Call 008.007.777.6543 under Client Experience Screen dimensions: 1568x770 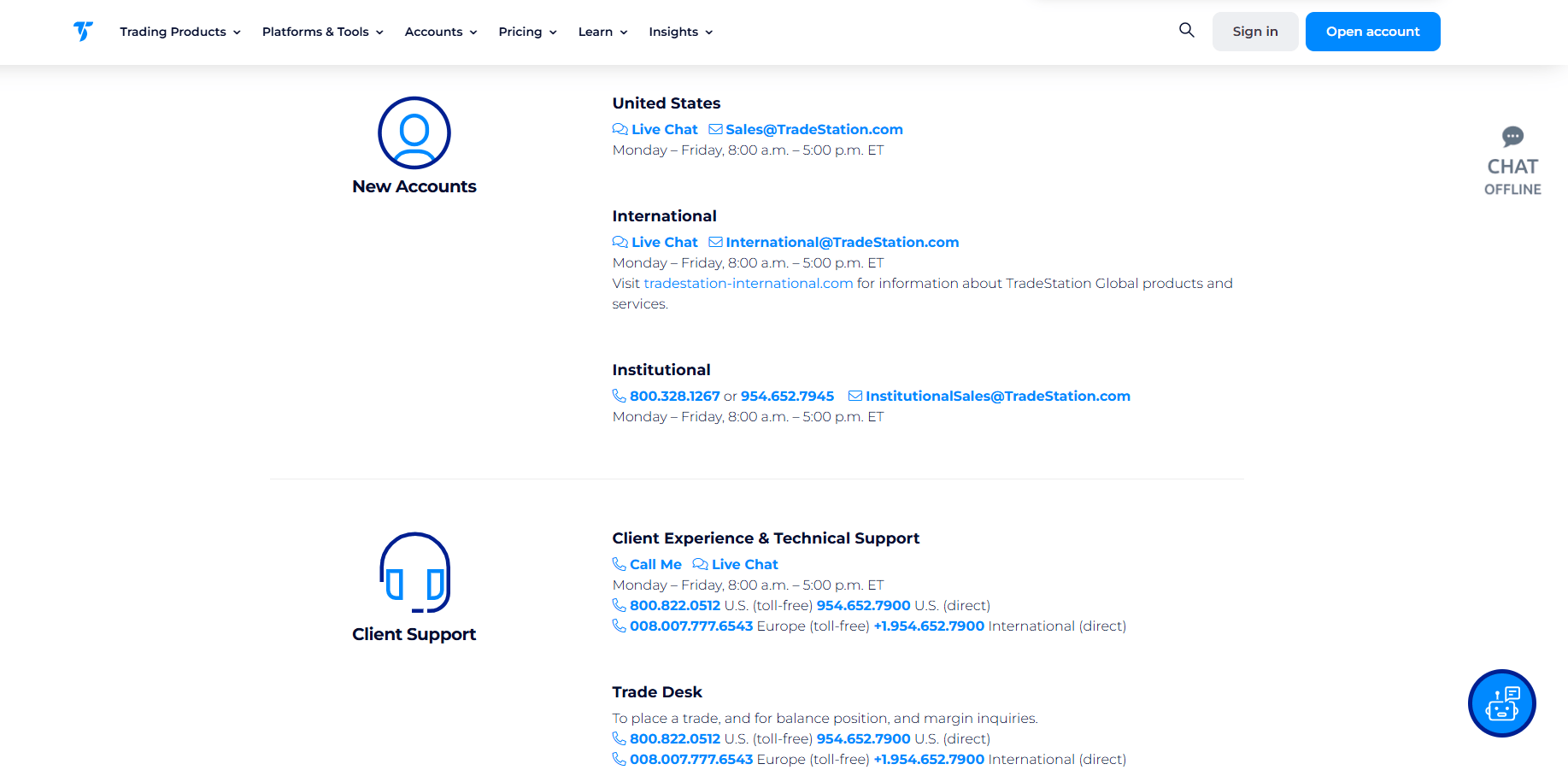(x=691, y=626)
